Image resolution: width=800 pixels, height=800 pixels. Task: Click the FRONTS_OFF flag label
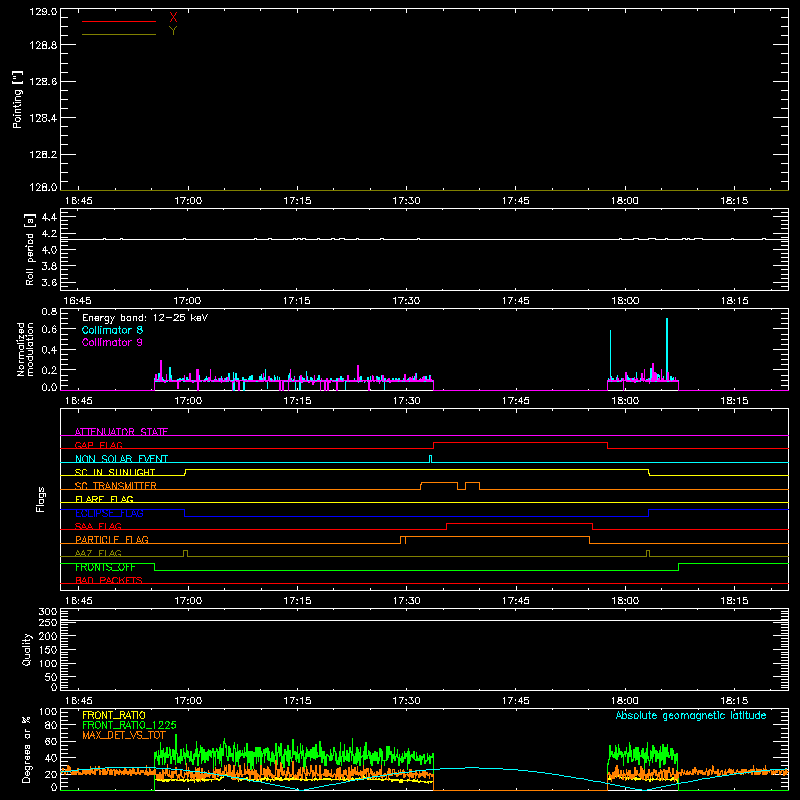[x=105, y=567]
